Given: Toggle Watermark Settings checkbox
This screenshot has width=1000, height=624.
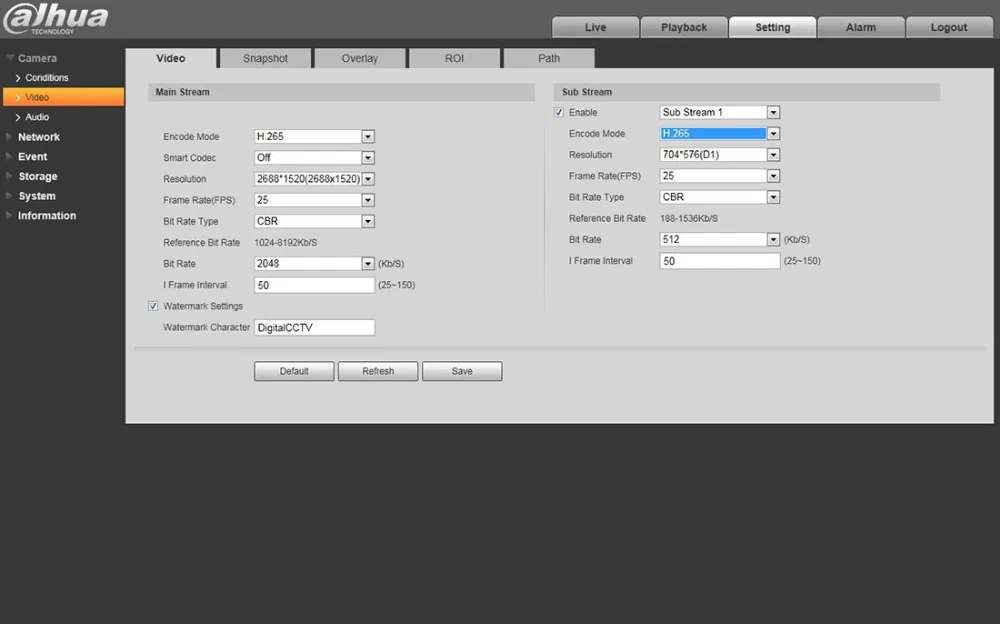Looking at the screenshot, I should (x=153, y=306).
